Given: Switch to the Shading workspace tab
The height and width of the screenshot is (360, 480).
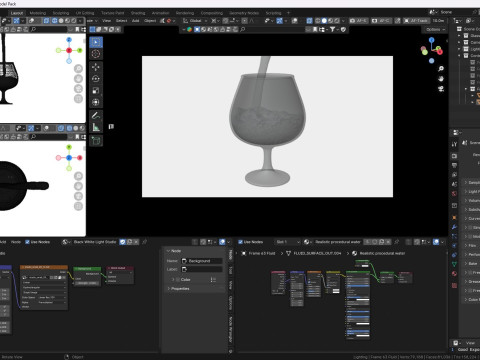Looking at the screenshot, I should [x=138, y=13].
